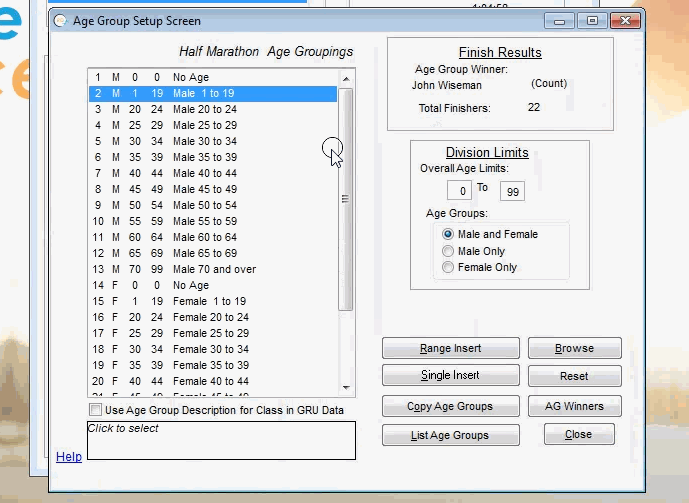Image resolution: width=689 pixels, height=503 pixels.
Task: Maximize the Age Group Setup Screen window
Action: pos(592,21)
